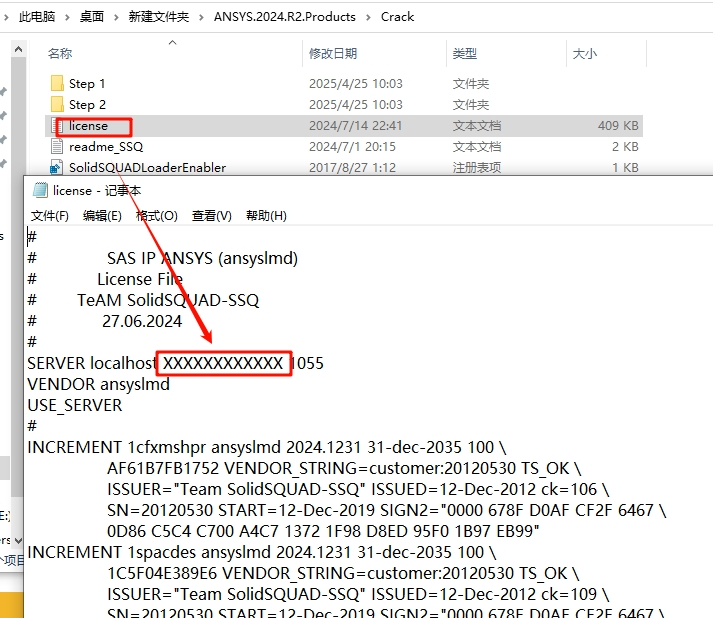Expand the chevron after 桌面 in the breadcrumb
Image resolution: width=713 pixels, height=618 pixels.
pyautogui.click(x=116, y=17)
